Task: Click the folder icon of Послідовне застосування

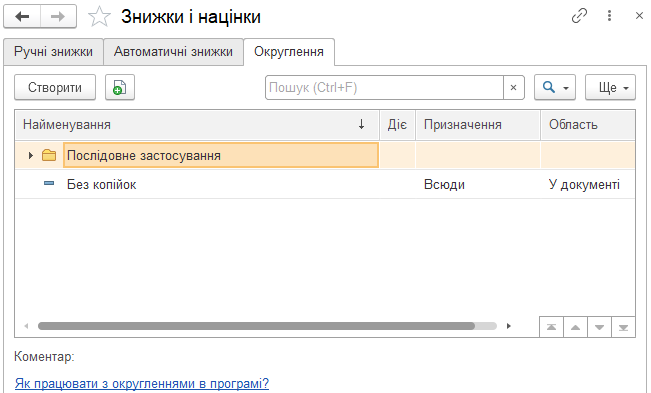Action: [49, 156]
